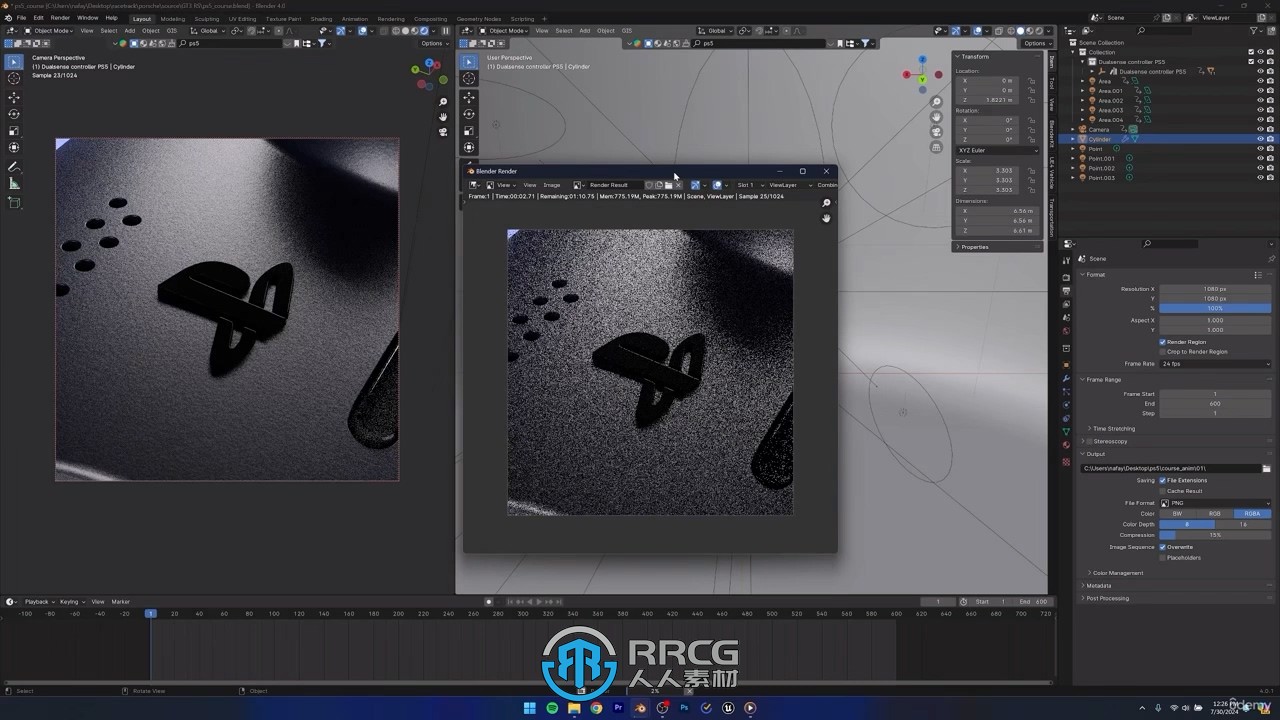Click the zoom icon in the left viewport
1280x720 pixels.
point(443,102)
